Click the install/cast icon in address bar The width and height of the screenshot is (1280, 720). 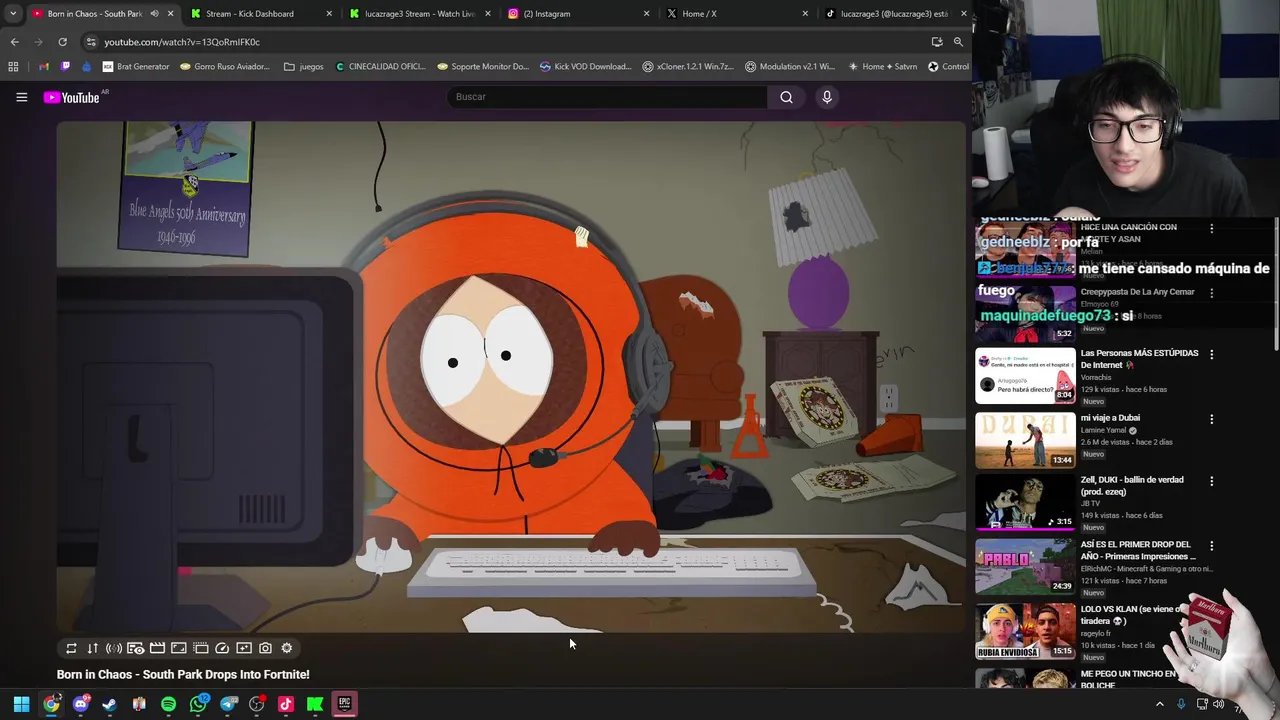click(937, 42)
